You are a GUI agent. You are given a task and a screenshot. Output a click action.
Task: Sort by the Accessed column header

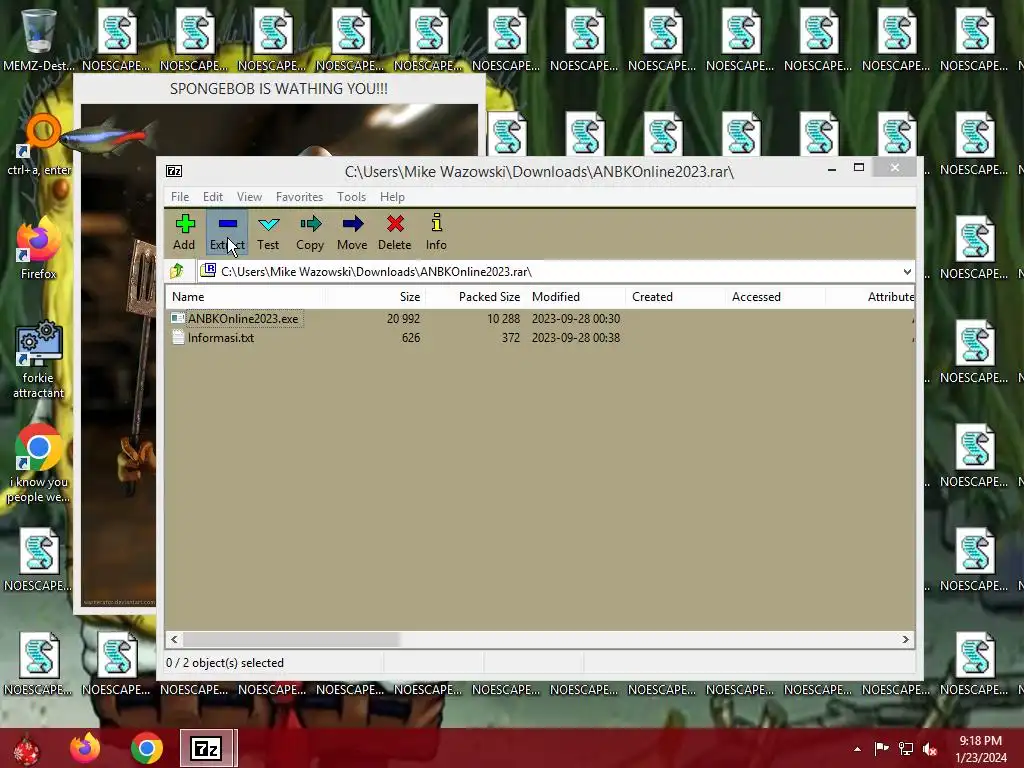[x=775, y=296]
